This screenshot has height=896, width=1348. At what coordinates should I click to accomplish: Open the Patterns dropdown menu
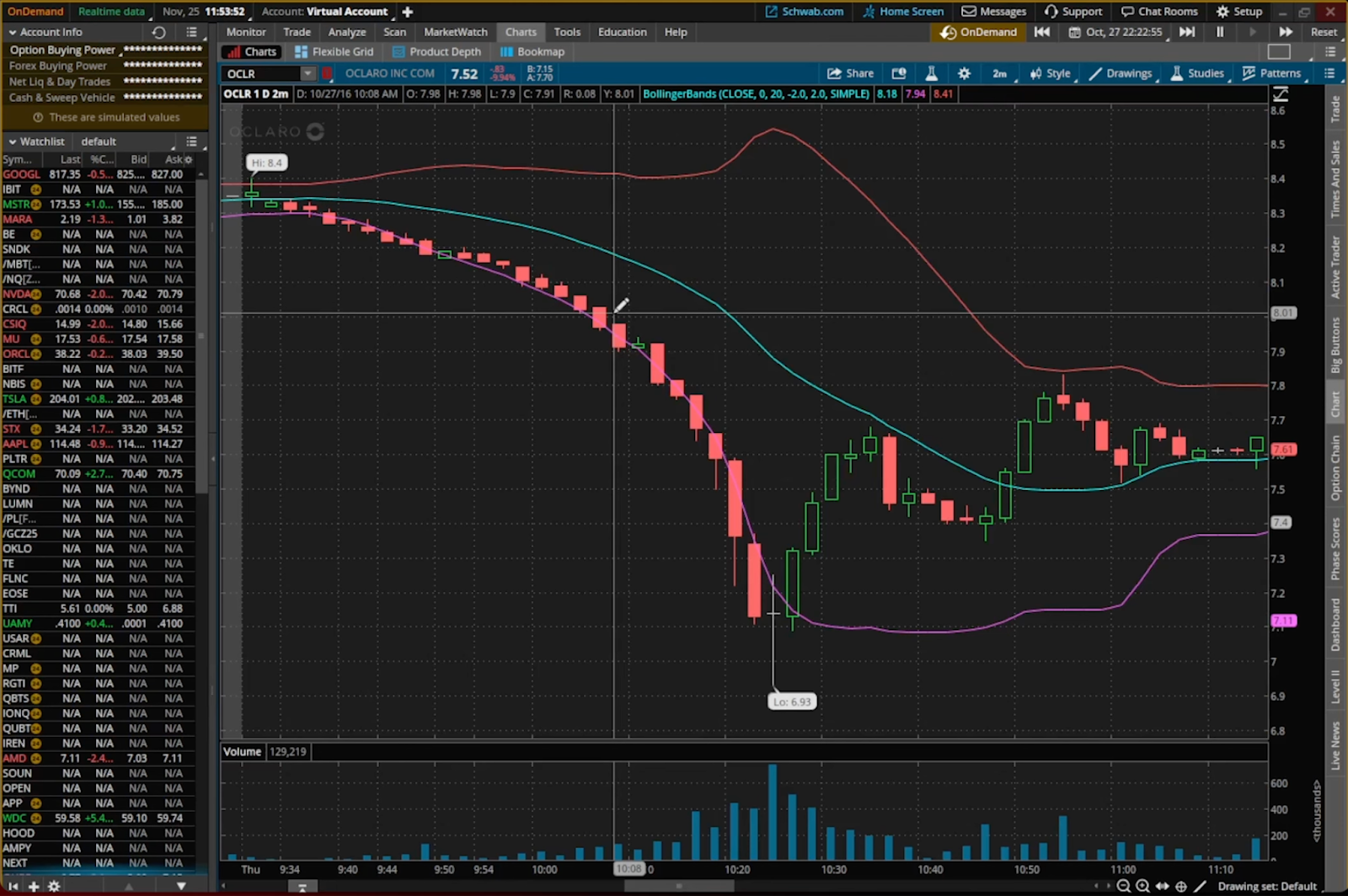[x=1272, y=73]
